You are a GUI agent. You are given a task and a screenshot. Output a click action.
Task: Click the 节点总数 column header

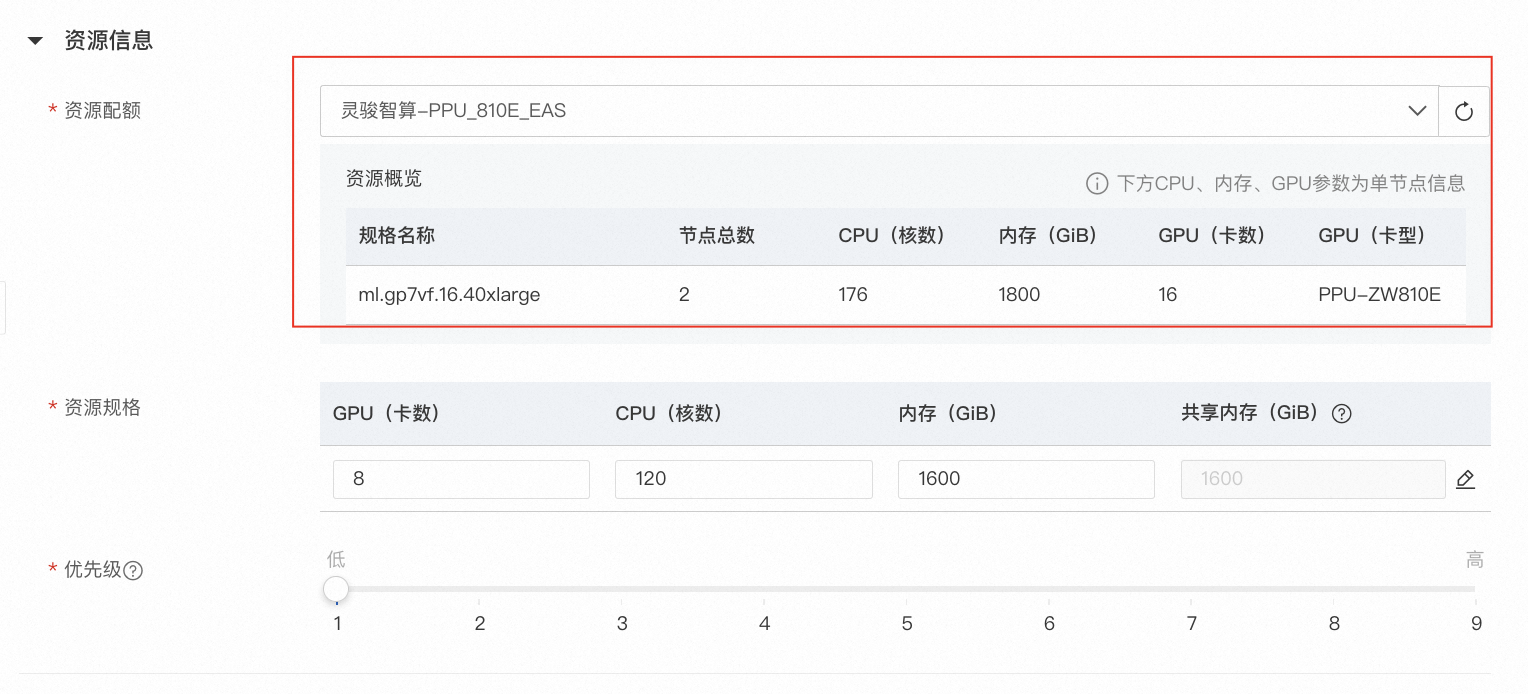point(716,236)
